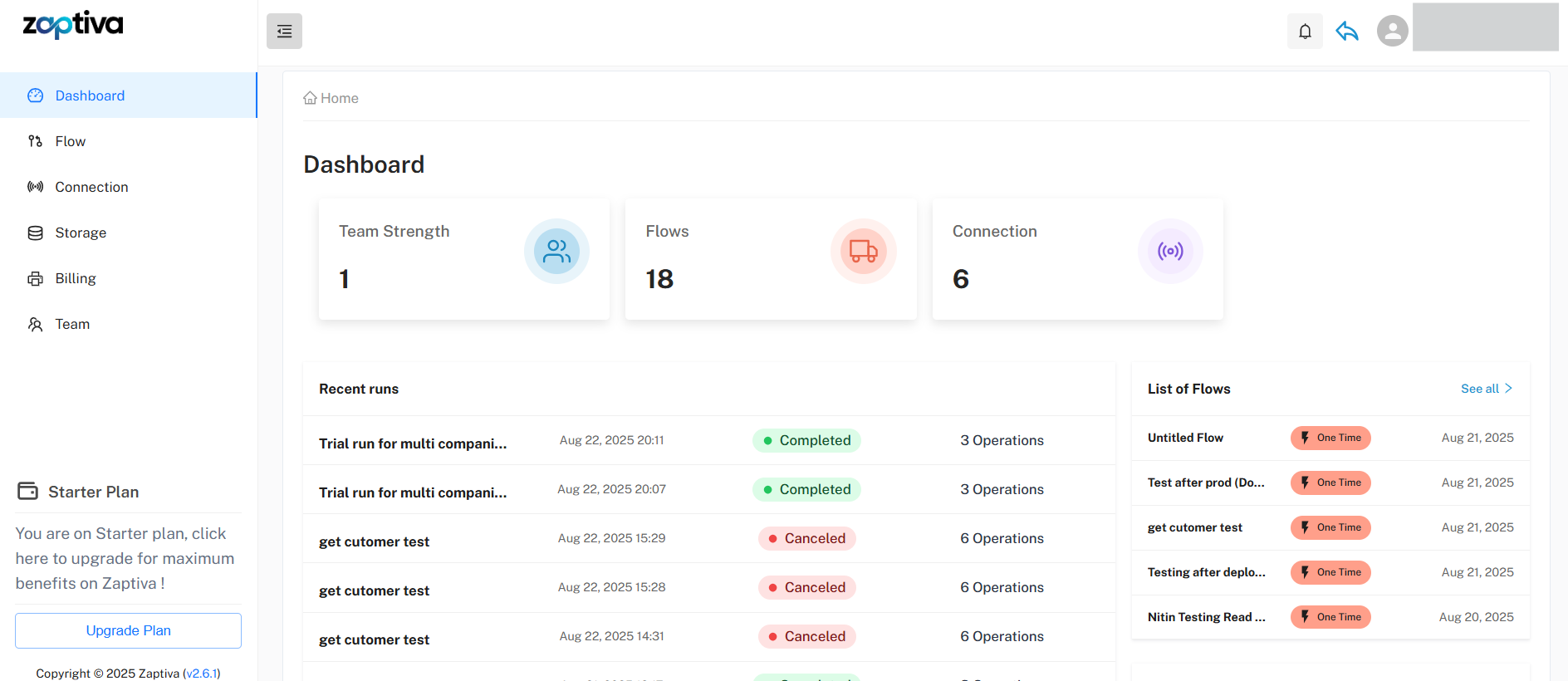The height and width of the screenshot is (681, 1568).
Task: Click the Flows truck icon
Action: click(863, 251)
